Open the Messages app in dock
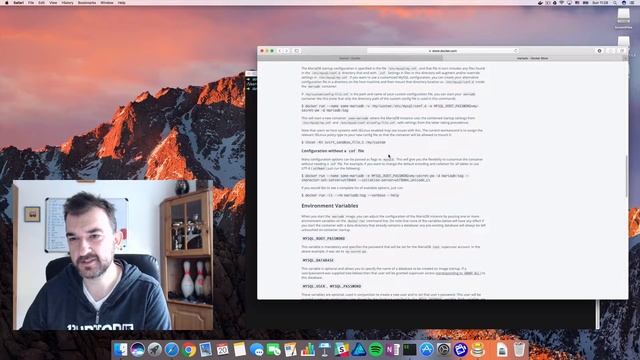 pyautogui.click(x=257, y=350)
